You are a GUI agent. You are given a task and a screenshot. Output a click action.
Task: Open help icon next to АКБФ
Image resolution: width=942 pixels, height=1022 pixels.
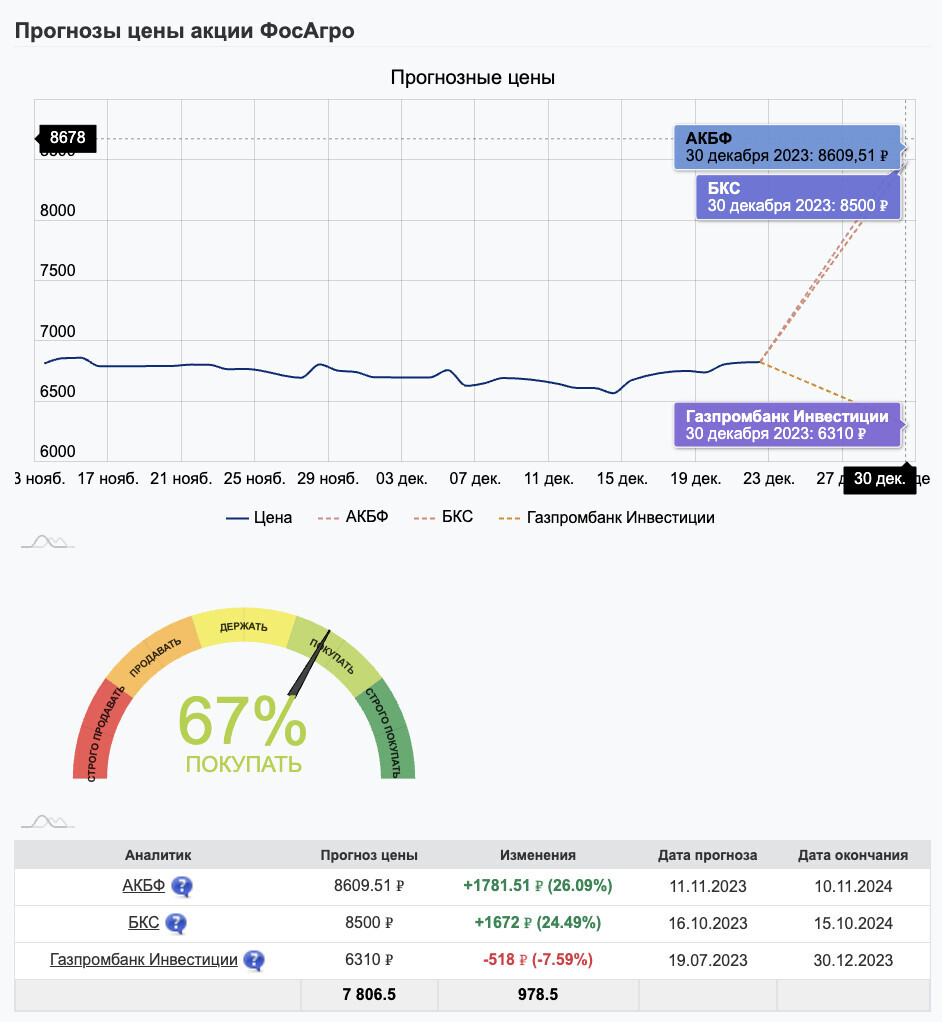click(182, 886)
